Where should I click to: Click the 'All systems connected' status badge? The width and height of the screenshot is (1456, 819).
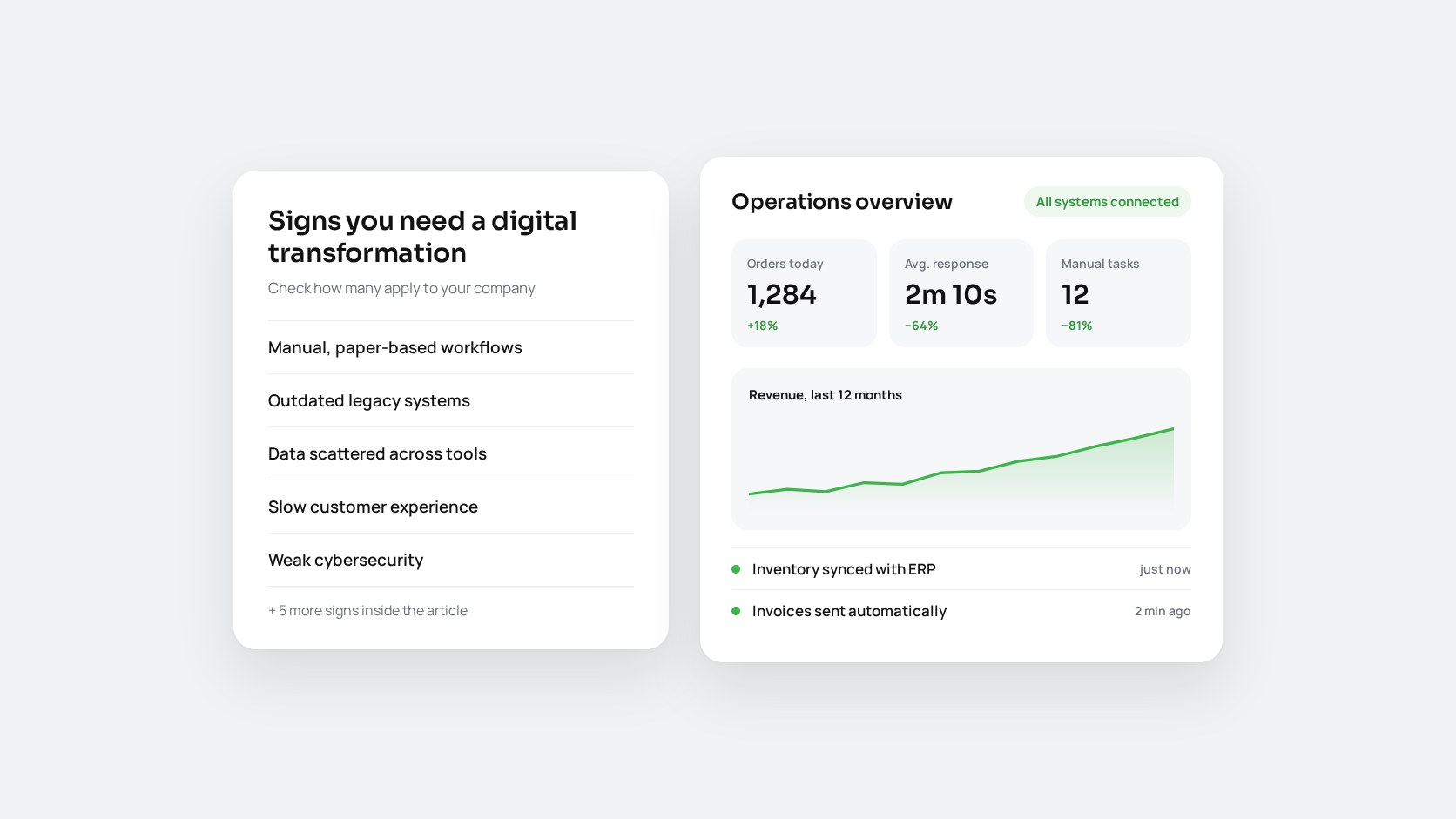tap(1107, 201)
